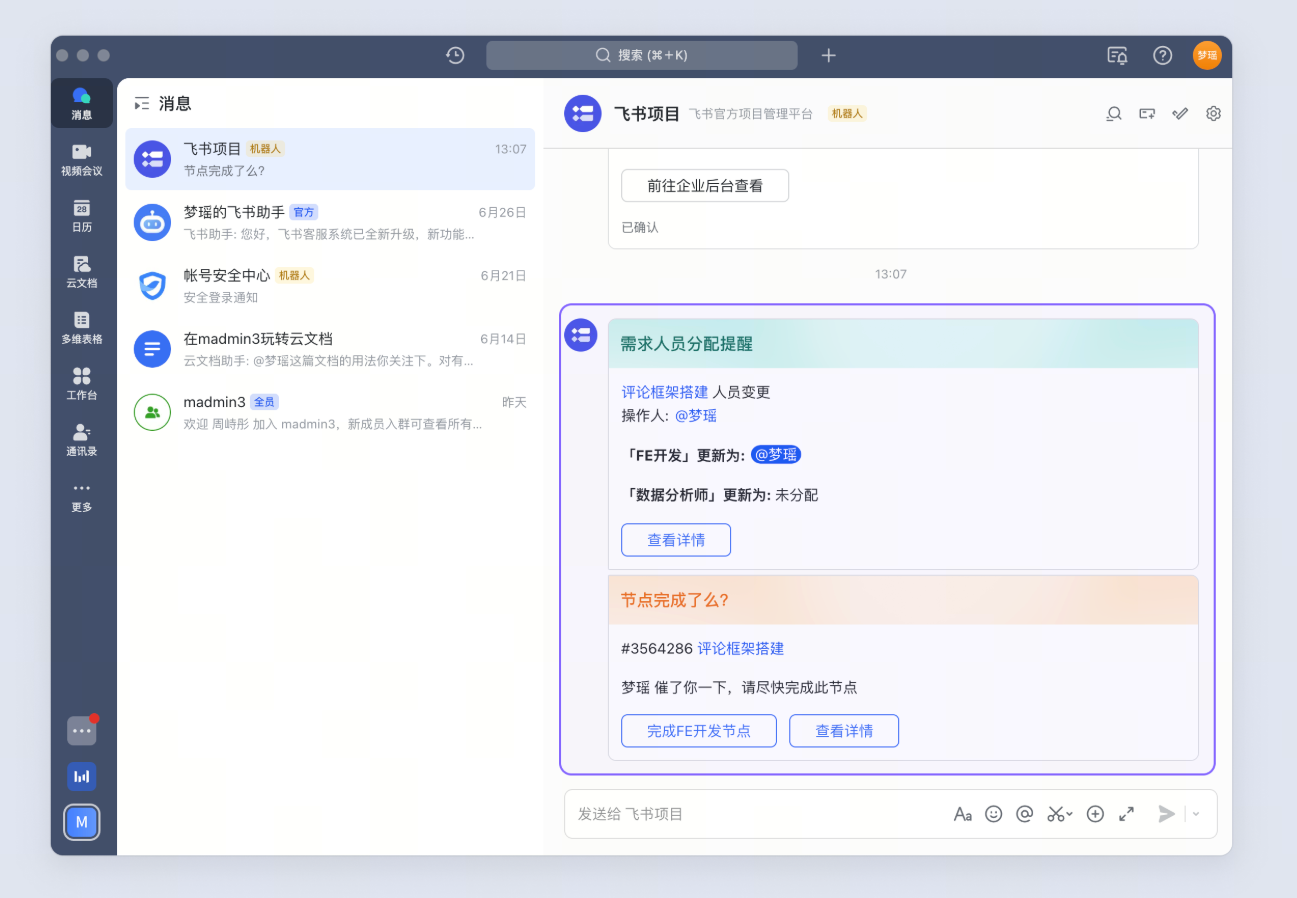Open the notification panel icon in the top bar

(1117, 55)
